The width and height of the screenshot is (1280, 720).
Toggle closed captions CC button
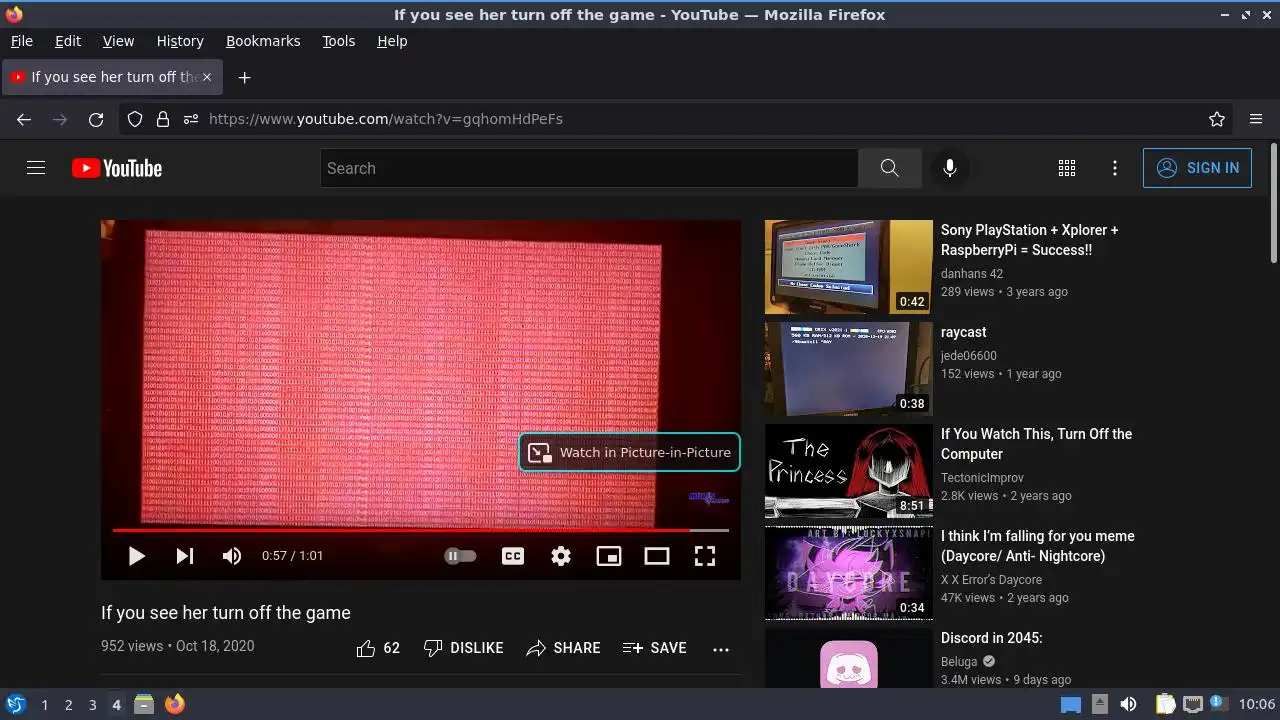pos(513,556)
